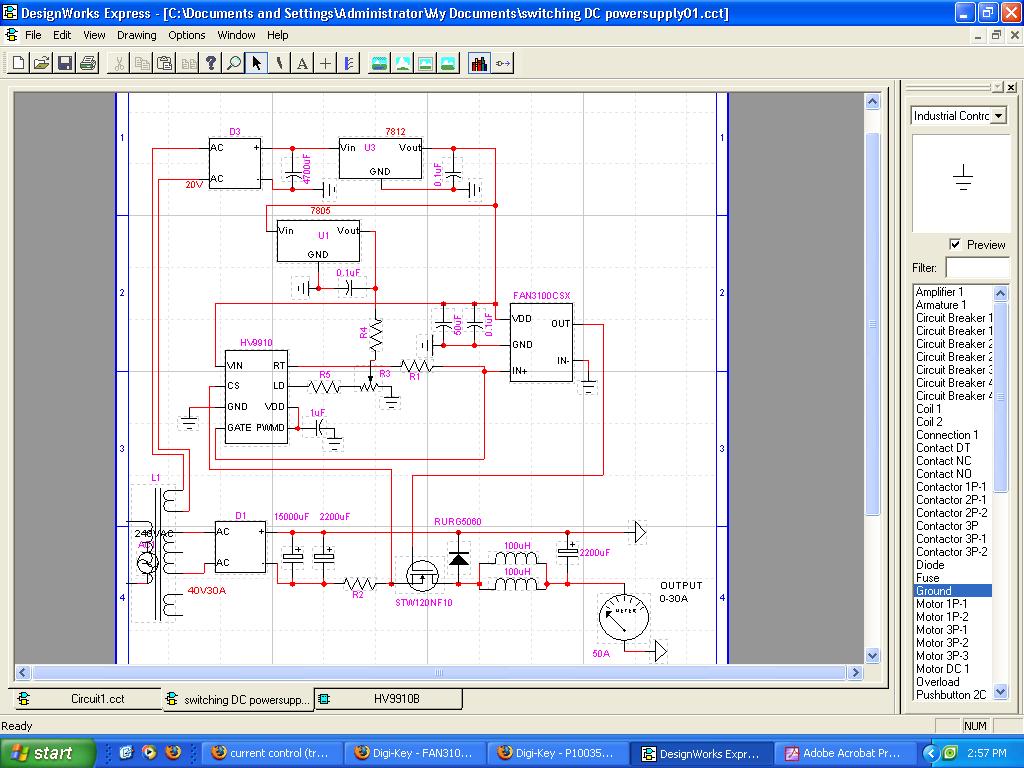Image resolution: width=1024 pixels, height=768 pixels.
Task: Click the HV9910 chip in the schematic
Action: click(x=256, y=397)
